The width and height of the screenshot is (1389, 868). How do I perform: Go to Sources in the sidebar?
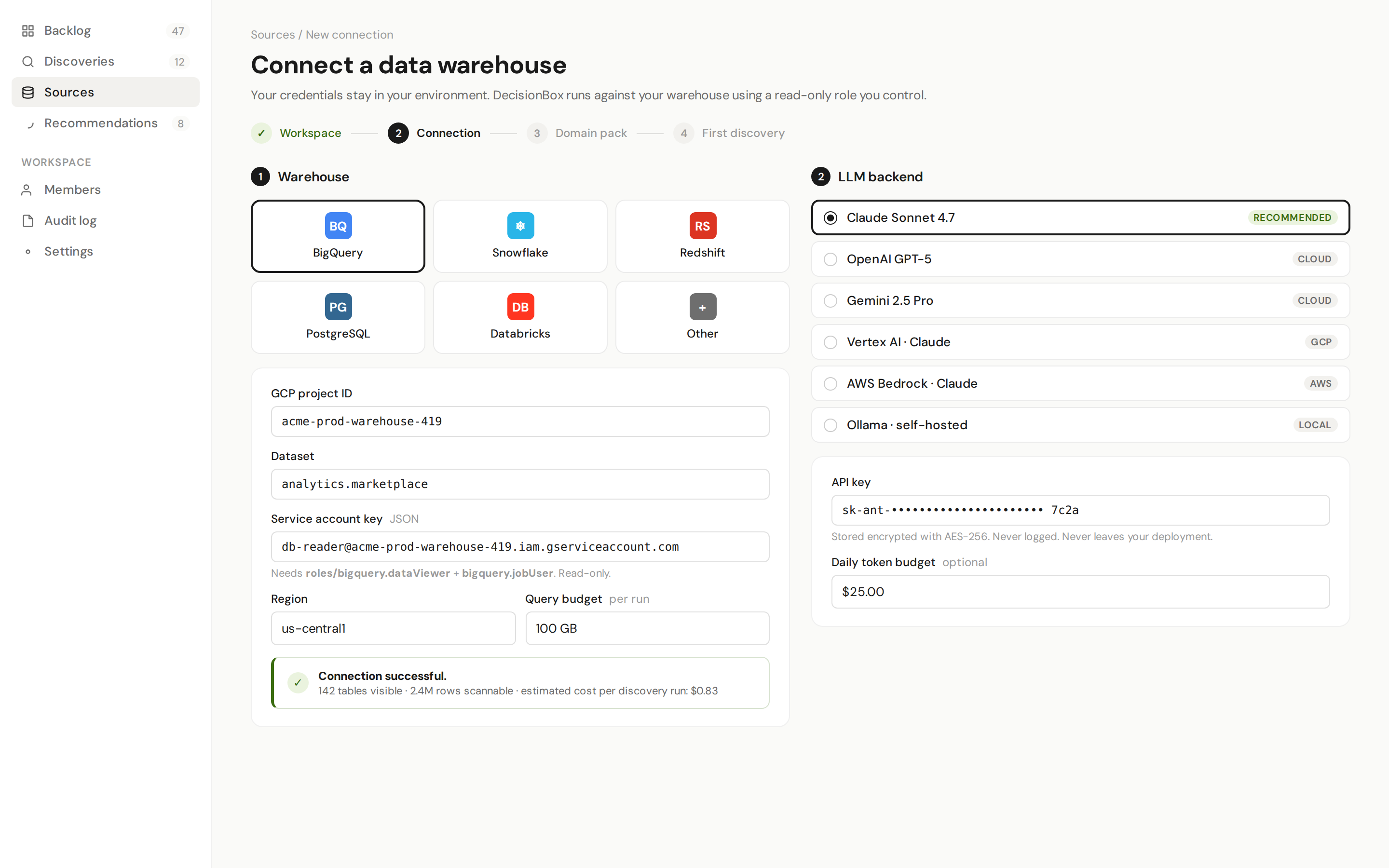pyautogui.click(x=106, y=93)
